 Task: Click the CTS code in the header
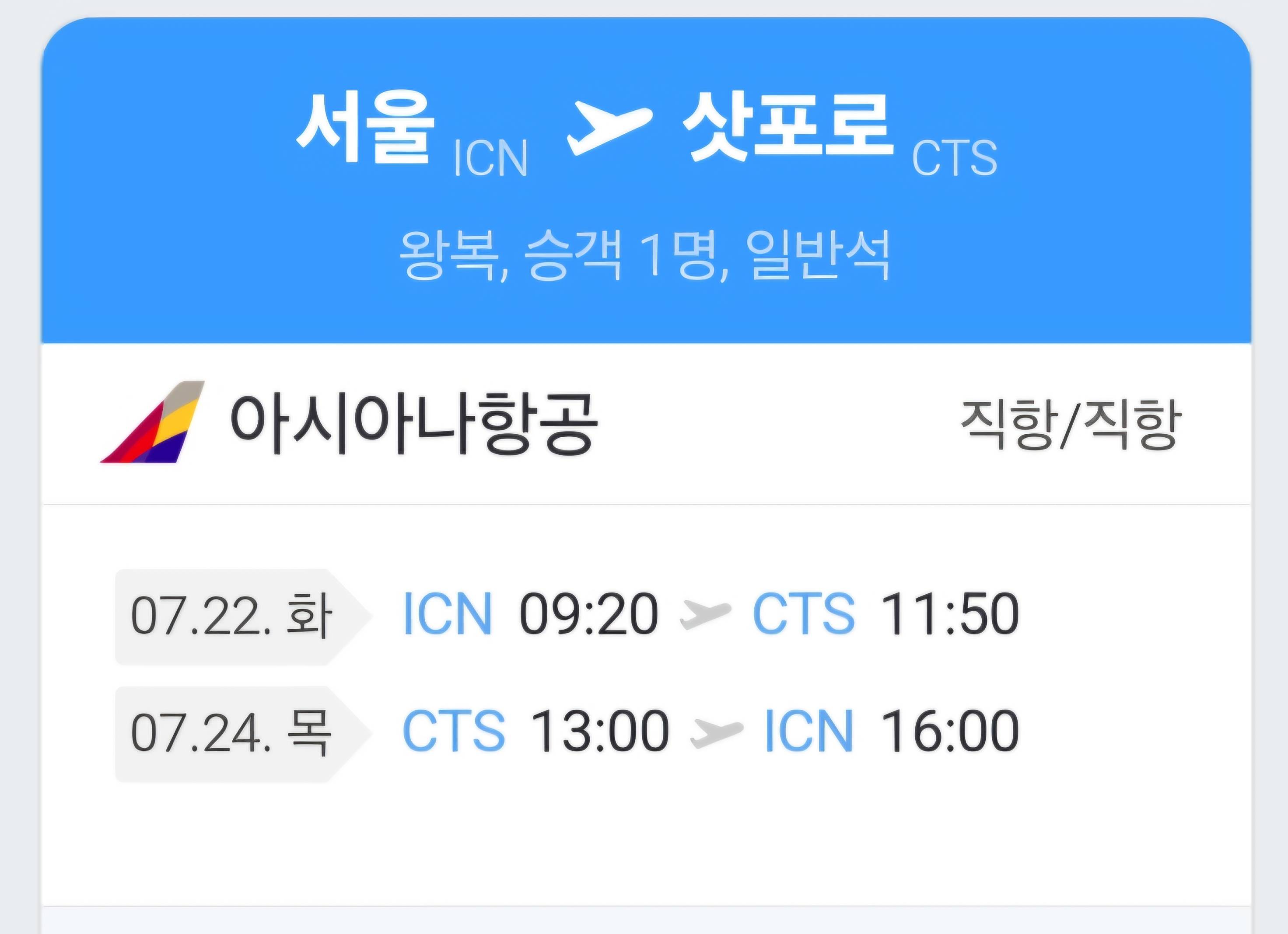coord(954,158)
